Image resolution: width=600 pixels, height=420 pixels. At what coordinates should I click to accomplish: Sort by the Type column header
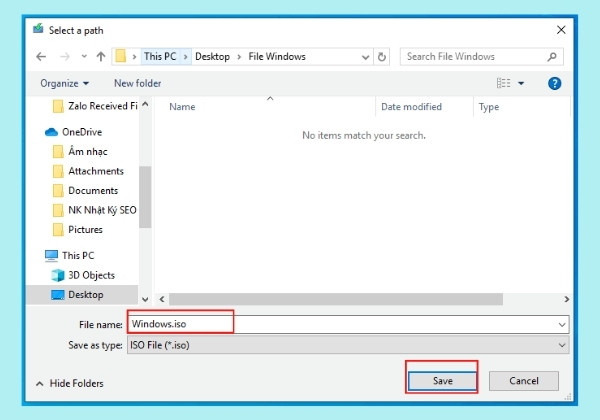coord(489,107)
